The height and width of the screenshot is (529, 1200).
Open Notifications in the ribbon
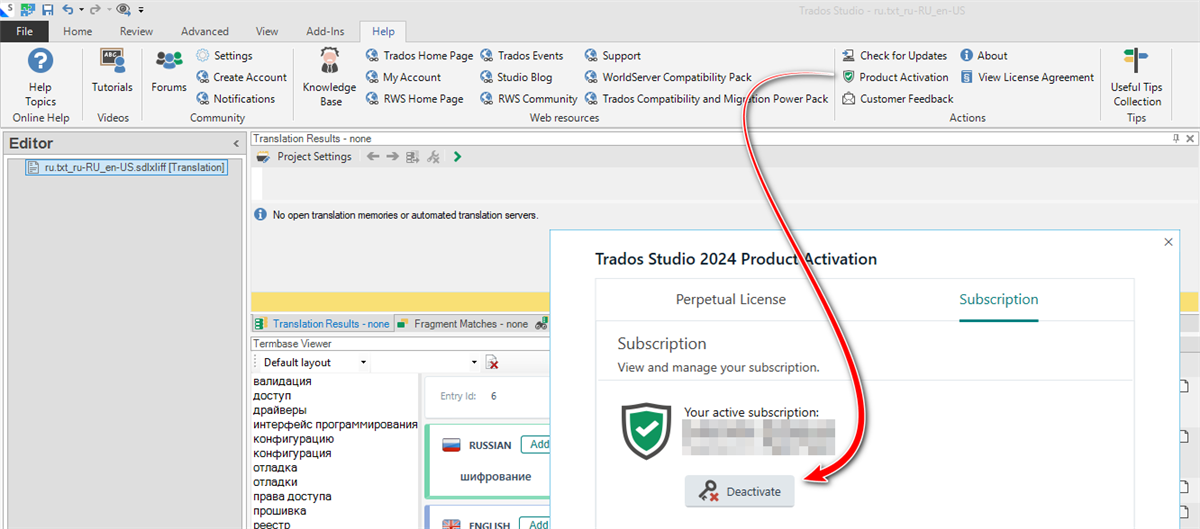(235, 99)
